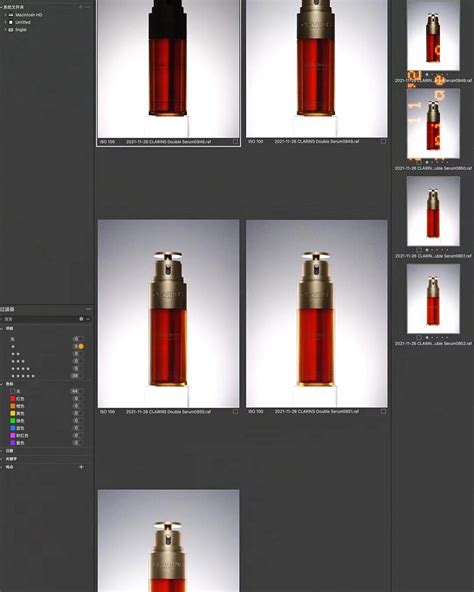Select the Serum0851 thumbnail in the browser
474x592 pixels.
pyautogui.click(x=433, y=211)
